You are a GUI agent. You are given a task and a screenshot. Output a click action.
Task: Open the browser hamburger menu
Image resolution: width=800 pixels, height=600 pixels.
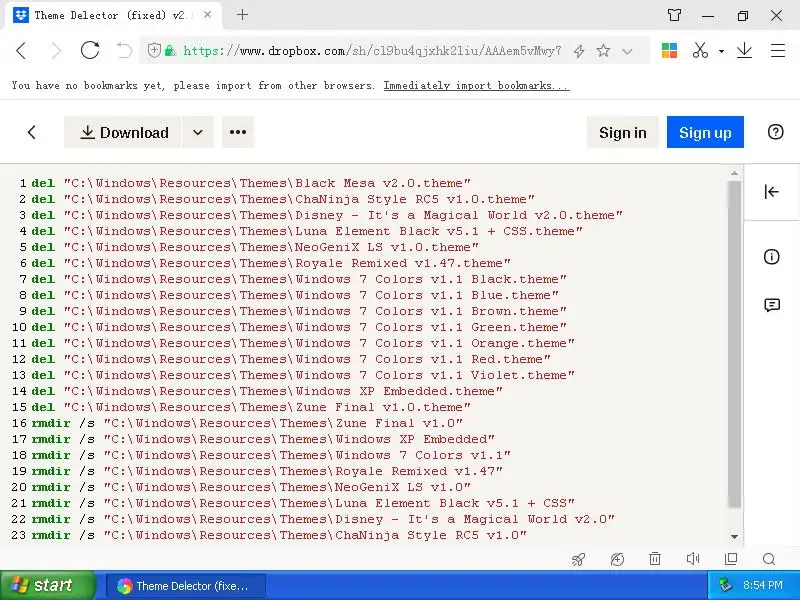click(x=778, y=51)
